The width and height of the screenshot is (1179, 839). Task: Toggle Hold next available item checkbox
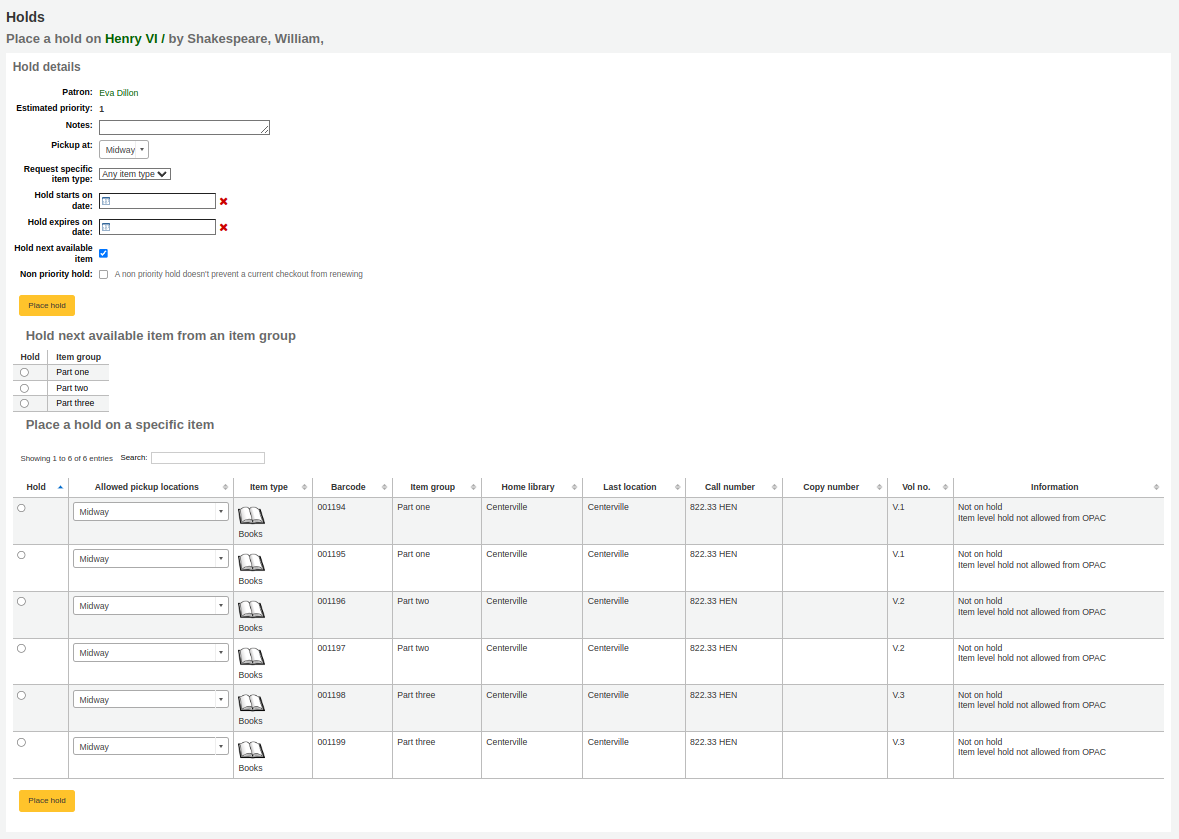click(104, 253)
